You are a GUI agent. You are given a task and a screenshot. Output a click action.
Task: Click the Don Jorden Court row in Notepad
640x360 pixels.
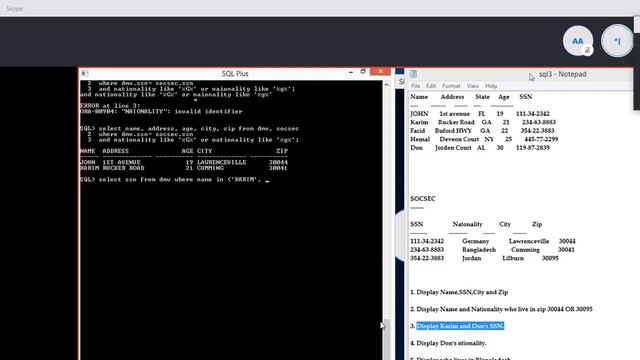pos(480,148)
